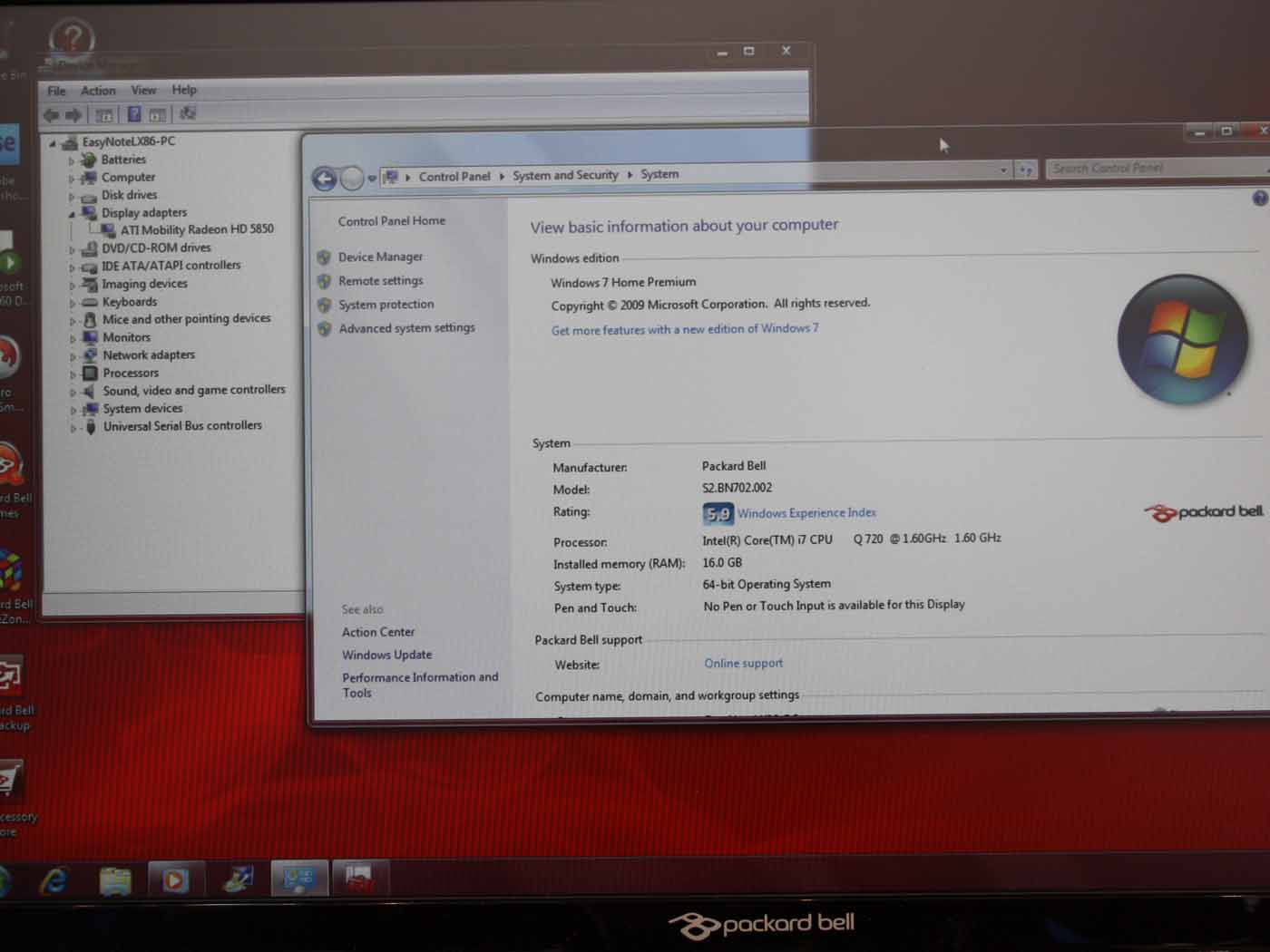Switch to Control Panel taskbar button
The width and height of the screenshot is (1270, 952).
tap(298, 878)
